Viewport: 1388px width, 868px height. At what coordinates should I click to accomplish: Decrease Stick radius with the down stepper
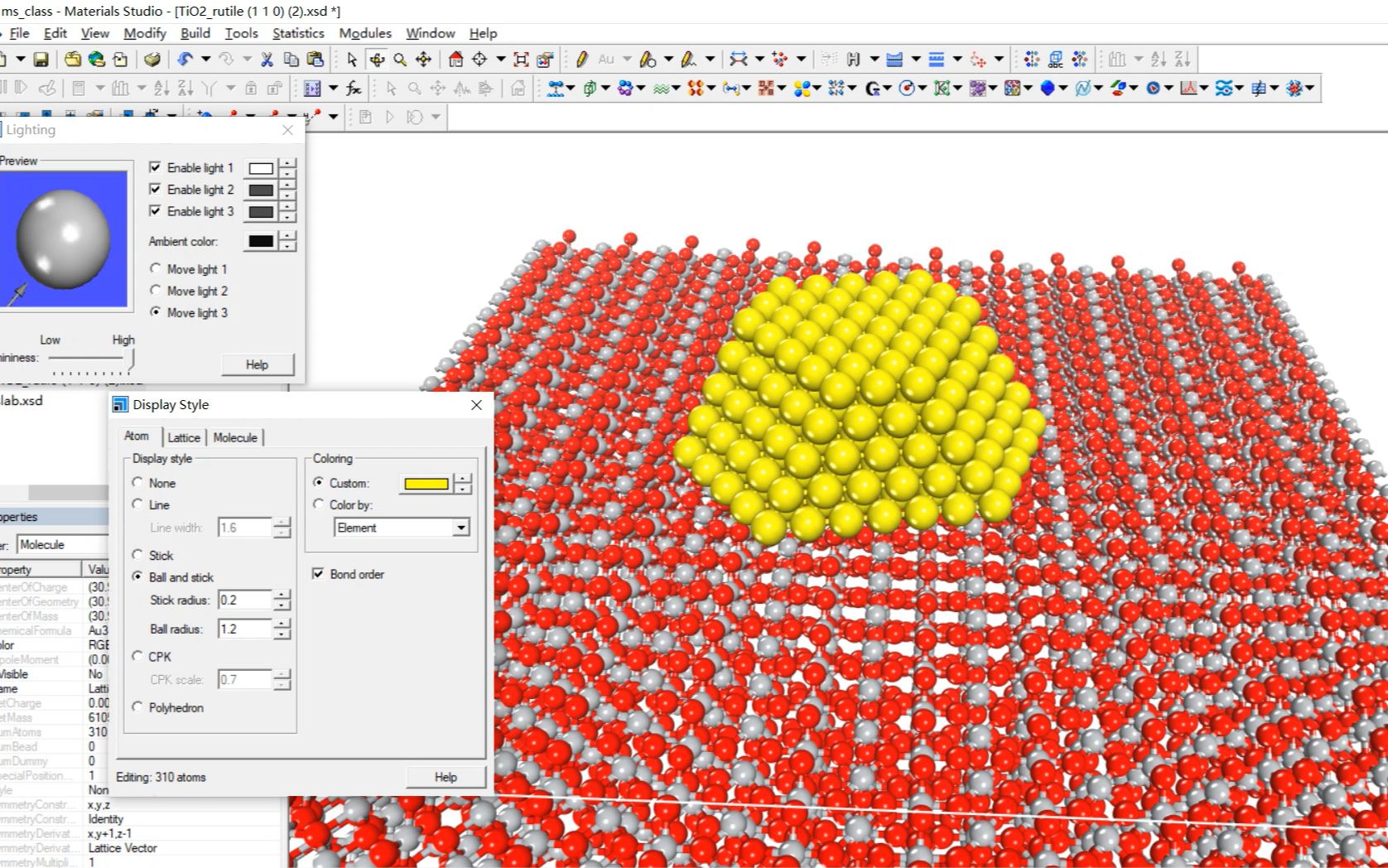pos(282,605)
